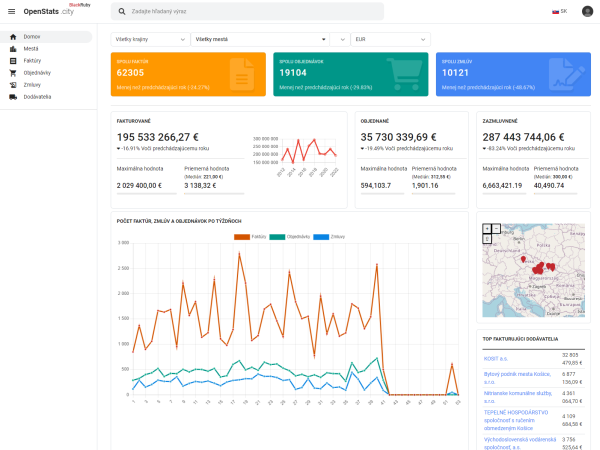Image resolution: width=600 pixels, height=450 pixels.
Task: Open the orange Spolu faktúr card
Action: click(x=188, y=74)
